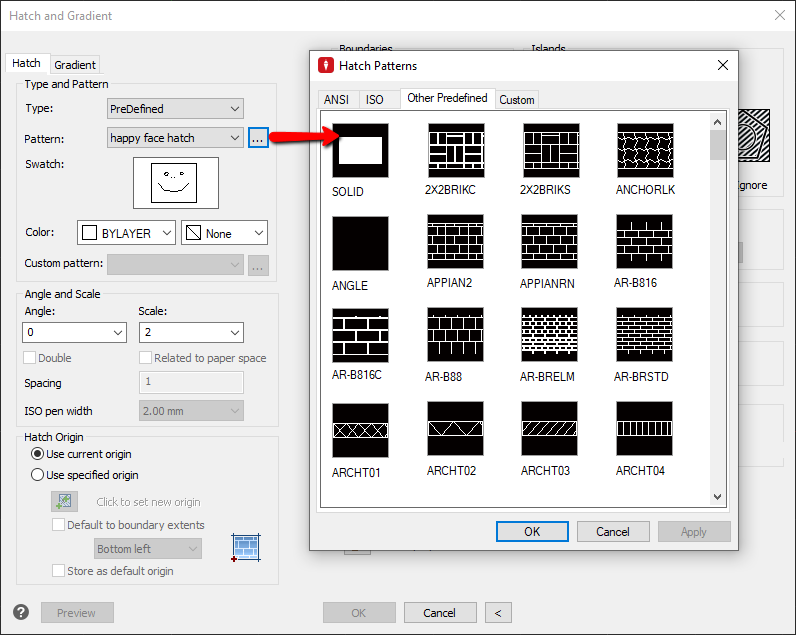This screenshot has height=635, width=796.
Task: Click the hatch origin preview icon
Action: click(x=245, y=546)
